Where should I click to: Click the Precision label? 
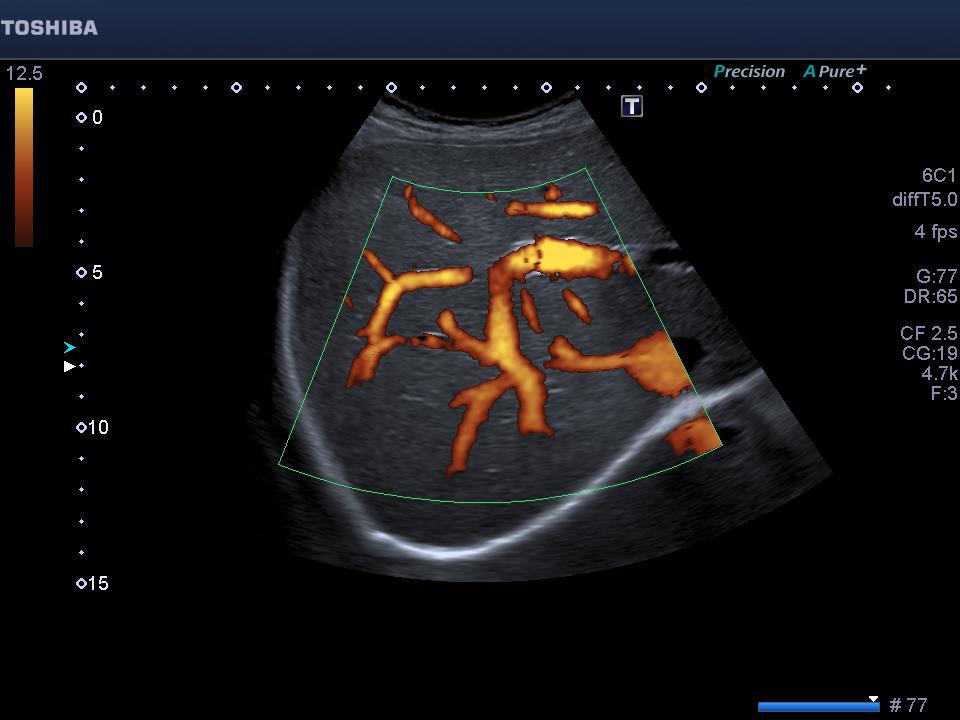[x=749, y=72]
